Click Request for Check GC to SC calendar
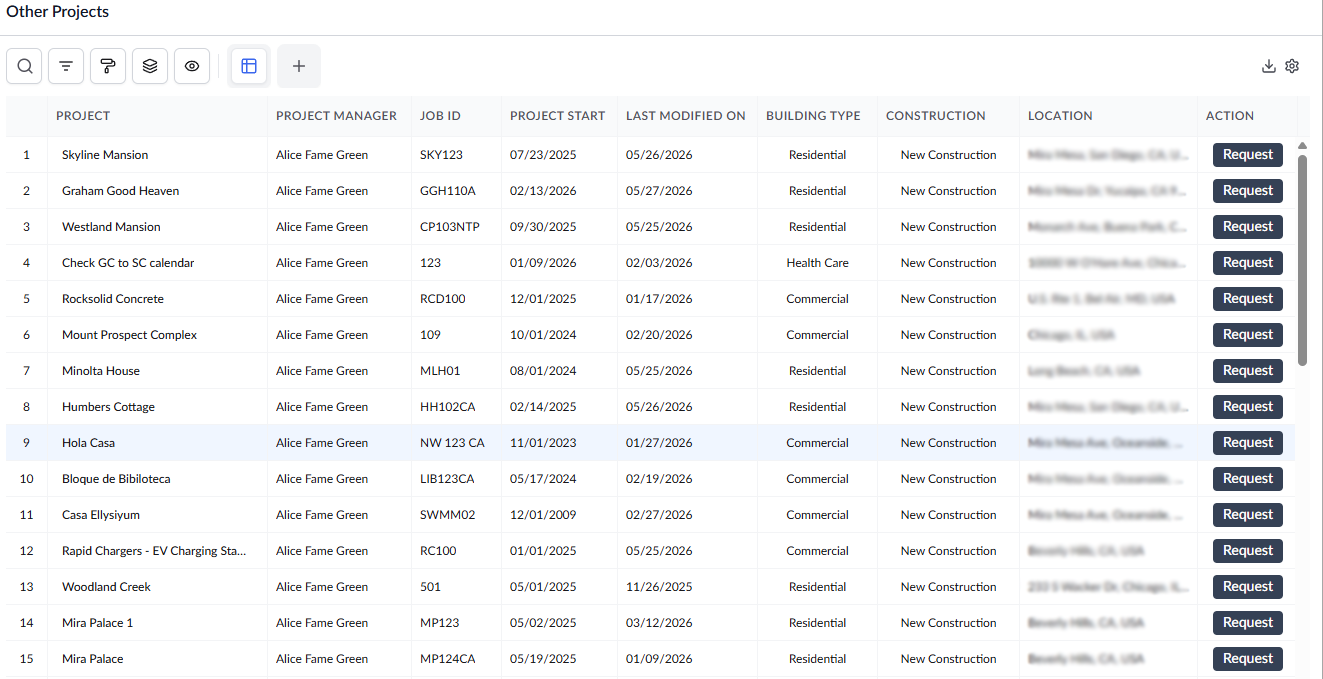Screen dimensions: 1323x679 click(1248, 263)
